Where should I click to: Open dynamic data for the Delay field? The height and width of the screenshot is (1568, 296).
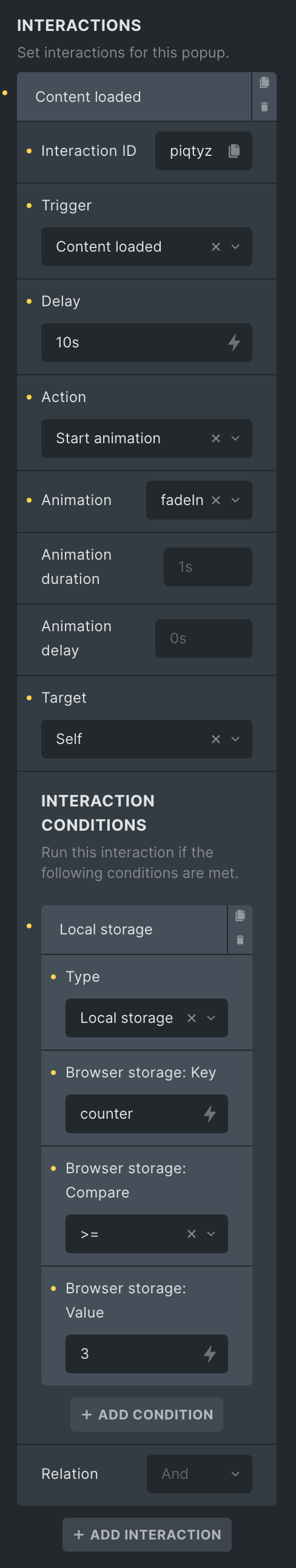click(234, 343)
